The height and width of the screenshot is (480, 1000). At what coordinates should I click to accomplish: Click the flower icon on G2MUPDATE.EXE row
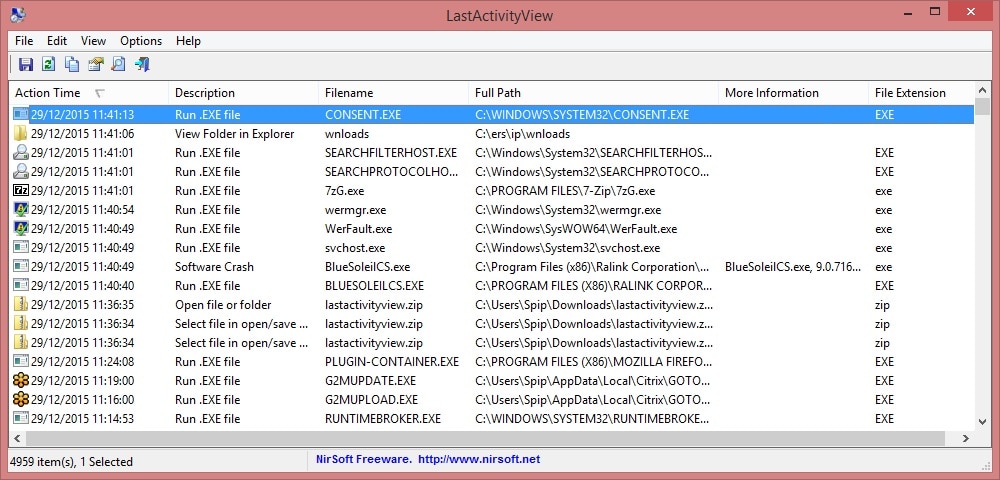click(21, 381)
